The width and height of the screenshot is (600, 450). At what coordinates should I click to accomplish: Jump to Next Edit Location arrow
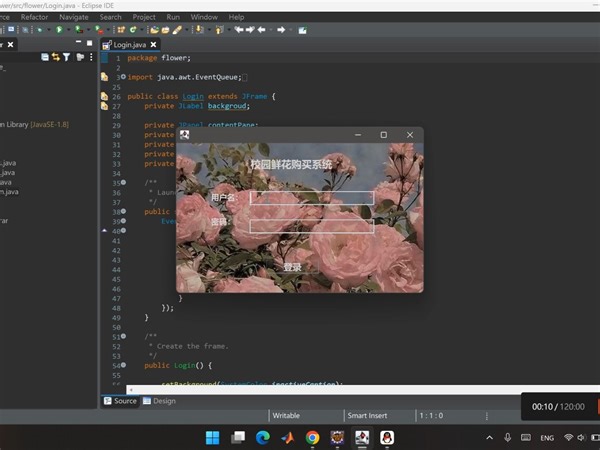[x=250, y=29]
